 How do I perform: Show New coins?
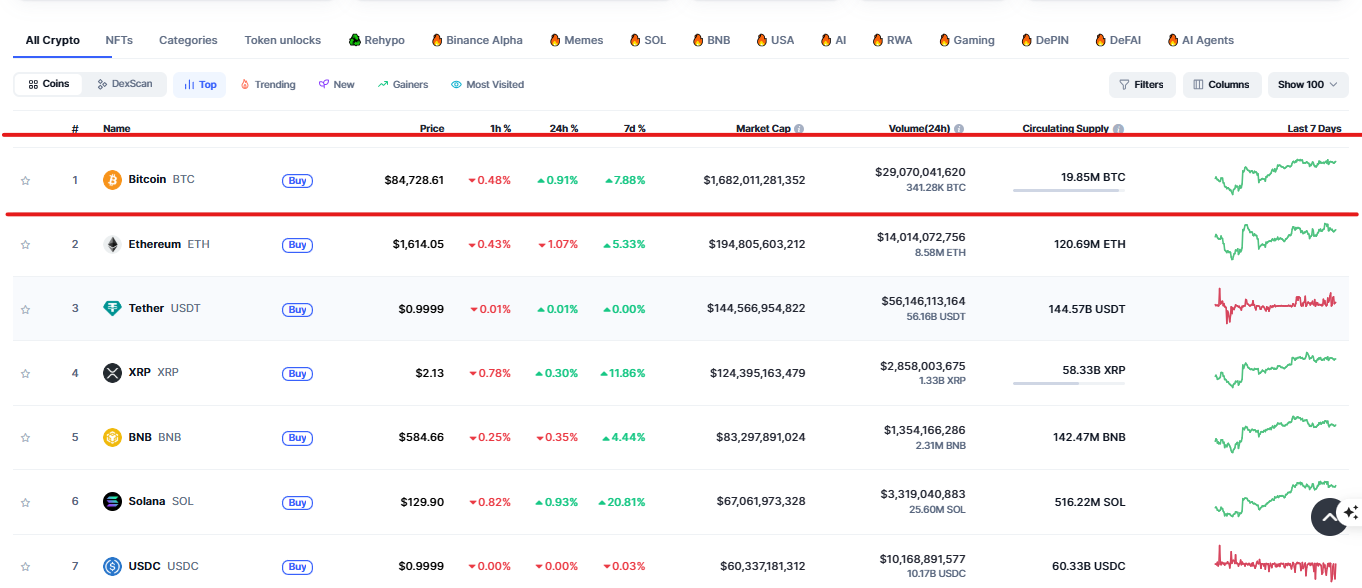tap(337, 85)
